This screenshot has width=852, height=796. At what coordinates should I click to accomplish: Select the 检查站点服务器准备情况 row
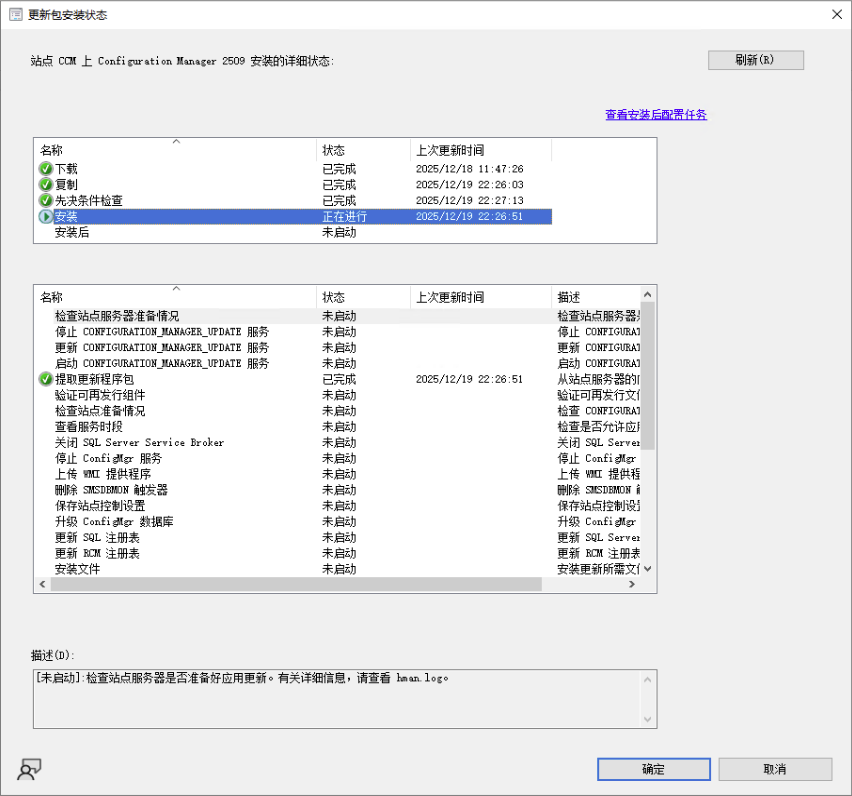click(x=338, y=316)
